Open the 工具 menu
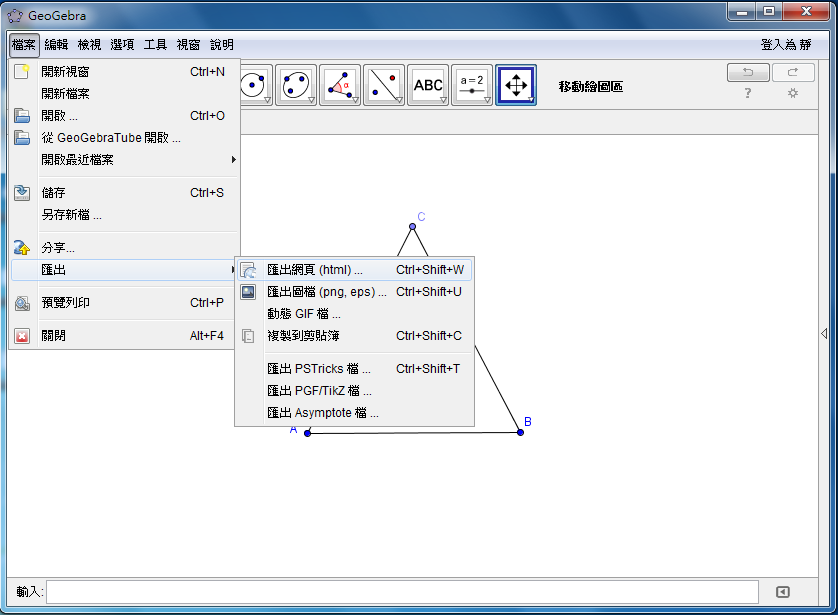 (156, 45)
